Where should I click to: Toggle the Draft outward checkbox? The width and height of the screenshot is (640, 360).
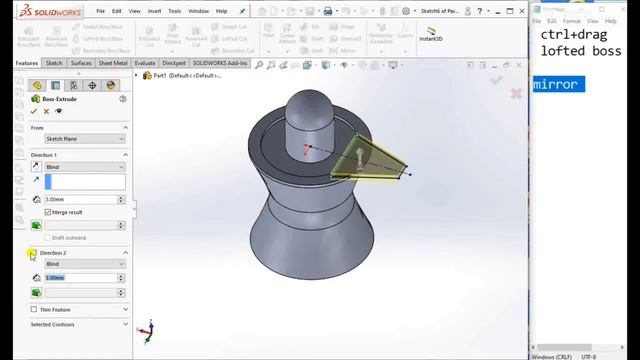coord(48,238)
